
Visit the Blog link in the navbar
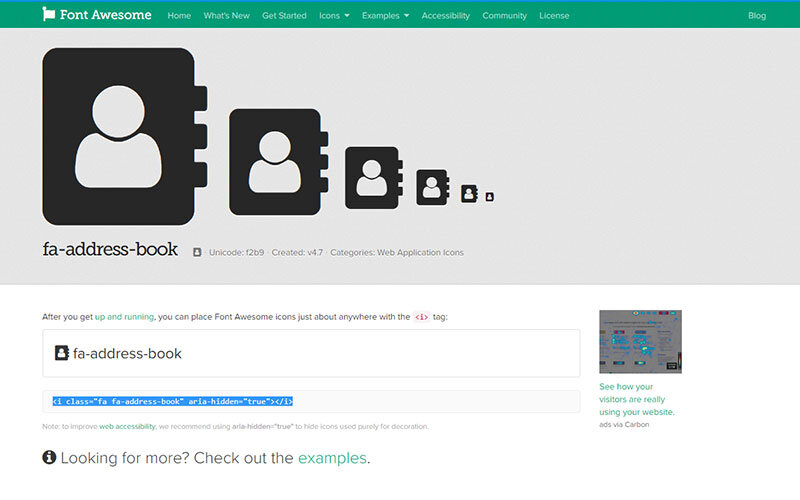coord(757,16)
